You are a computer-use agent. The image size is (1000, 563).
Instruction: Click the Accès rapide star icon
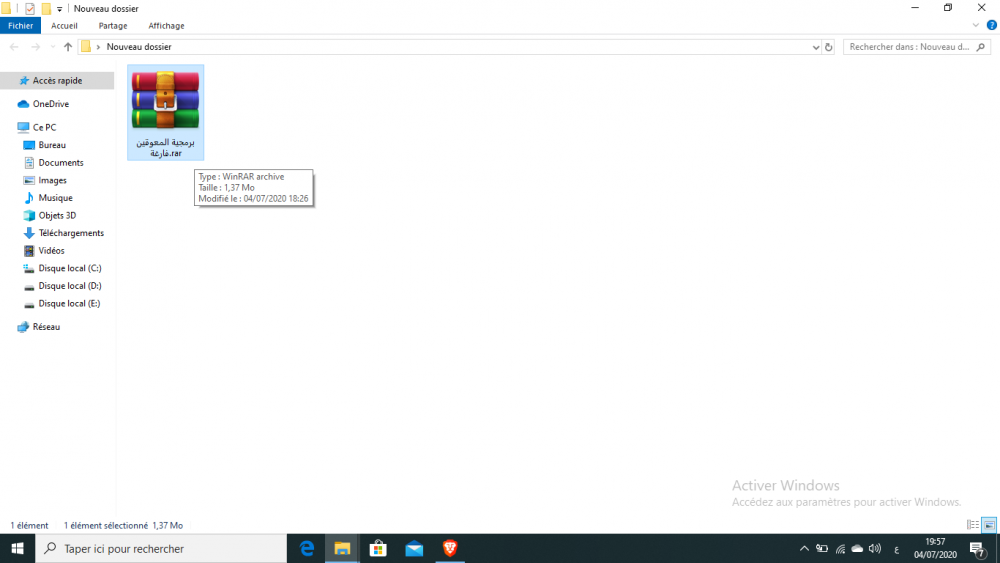click(x=24, y=80)
